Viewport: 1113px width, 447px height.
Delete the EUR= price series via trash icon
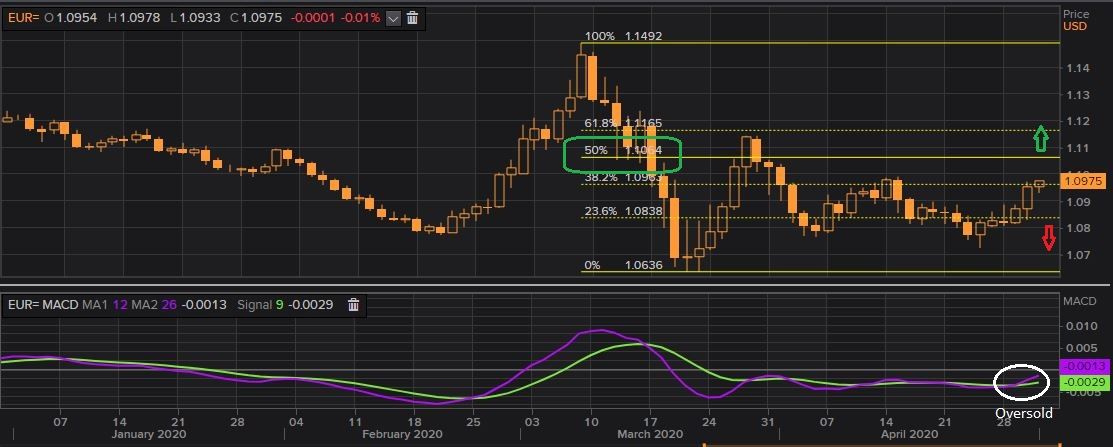(412, 18)
